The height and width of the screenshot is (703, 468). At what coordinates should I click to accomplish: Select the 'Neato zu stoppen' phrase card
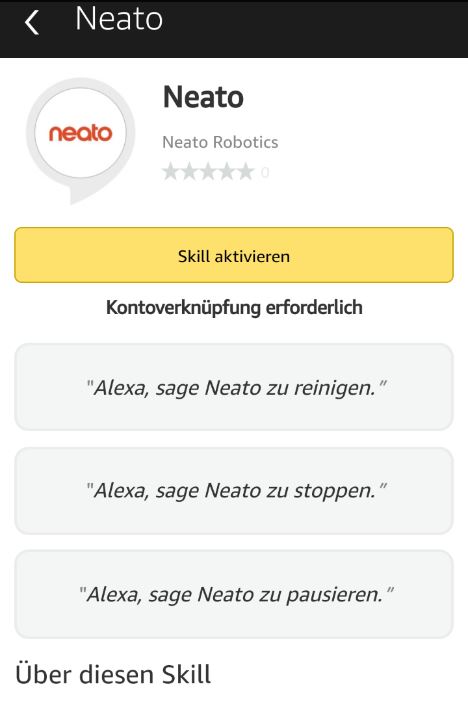point(234,490)
